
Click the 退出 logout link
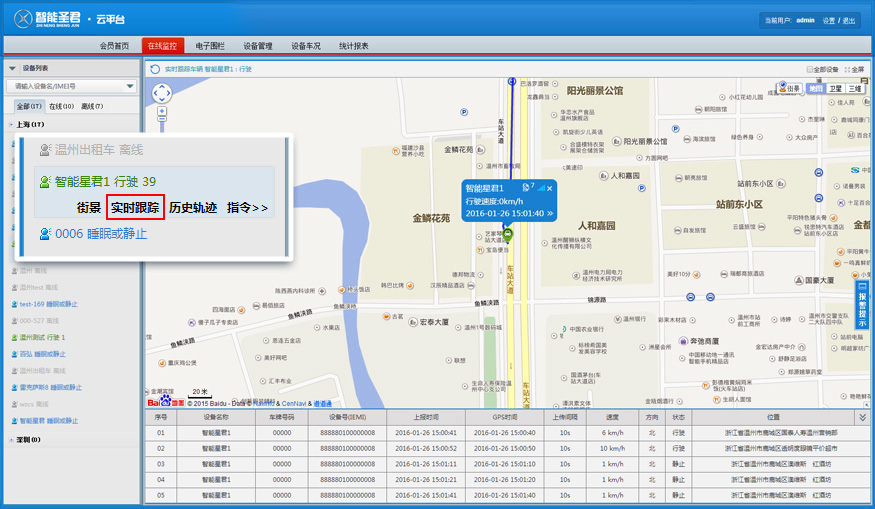click(849, 20)
